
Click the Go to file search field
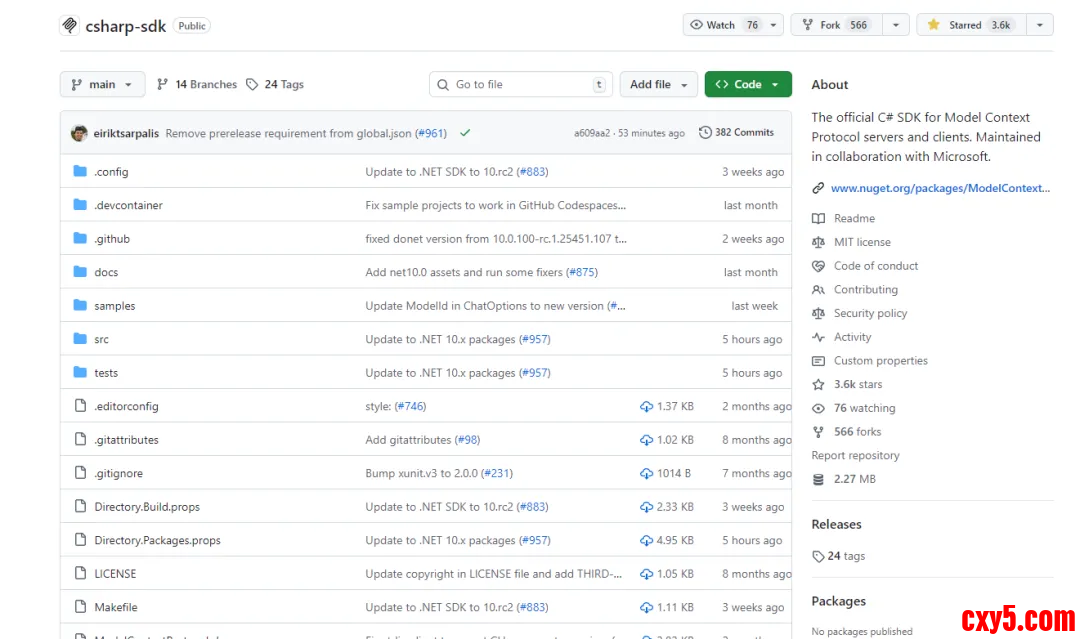pos(520,85)
